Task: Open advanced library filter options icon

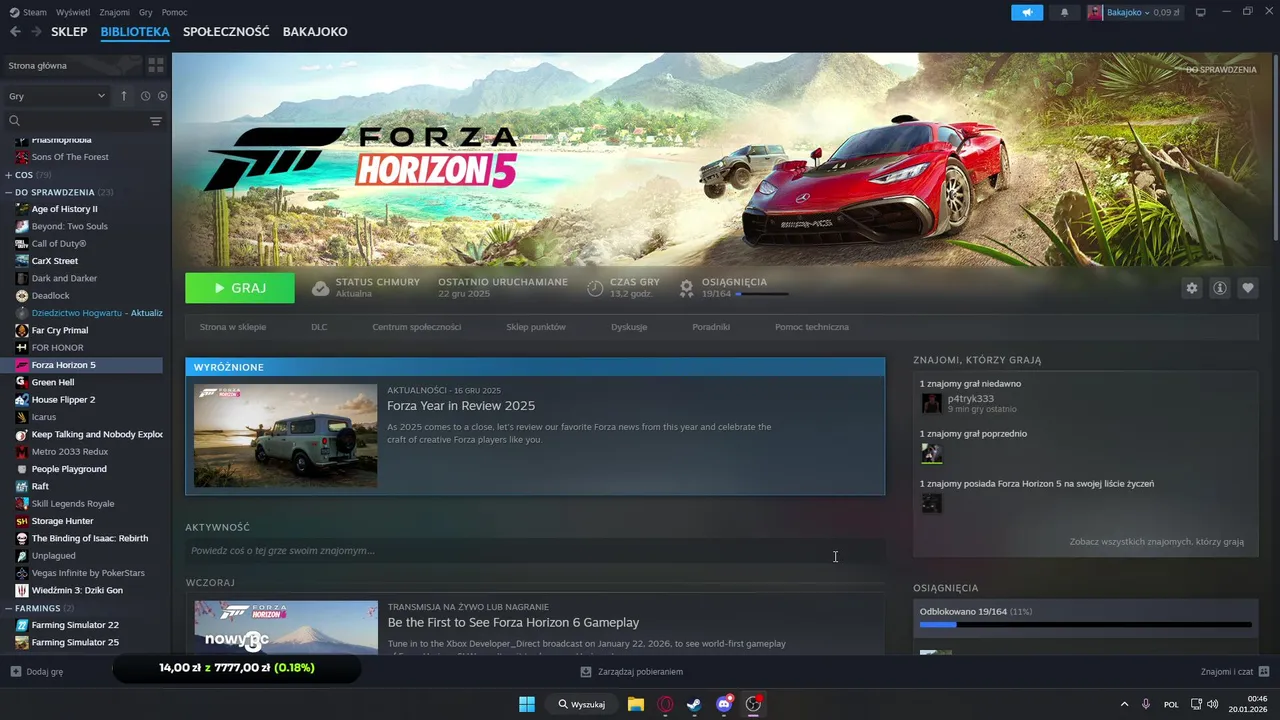Action: (156, 121)
